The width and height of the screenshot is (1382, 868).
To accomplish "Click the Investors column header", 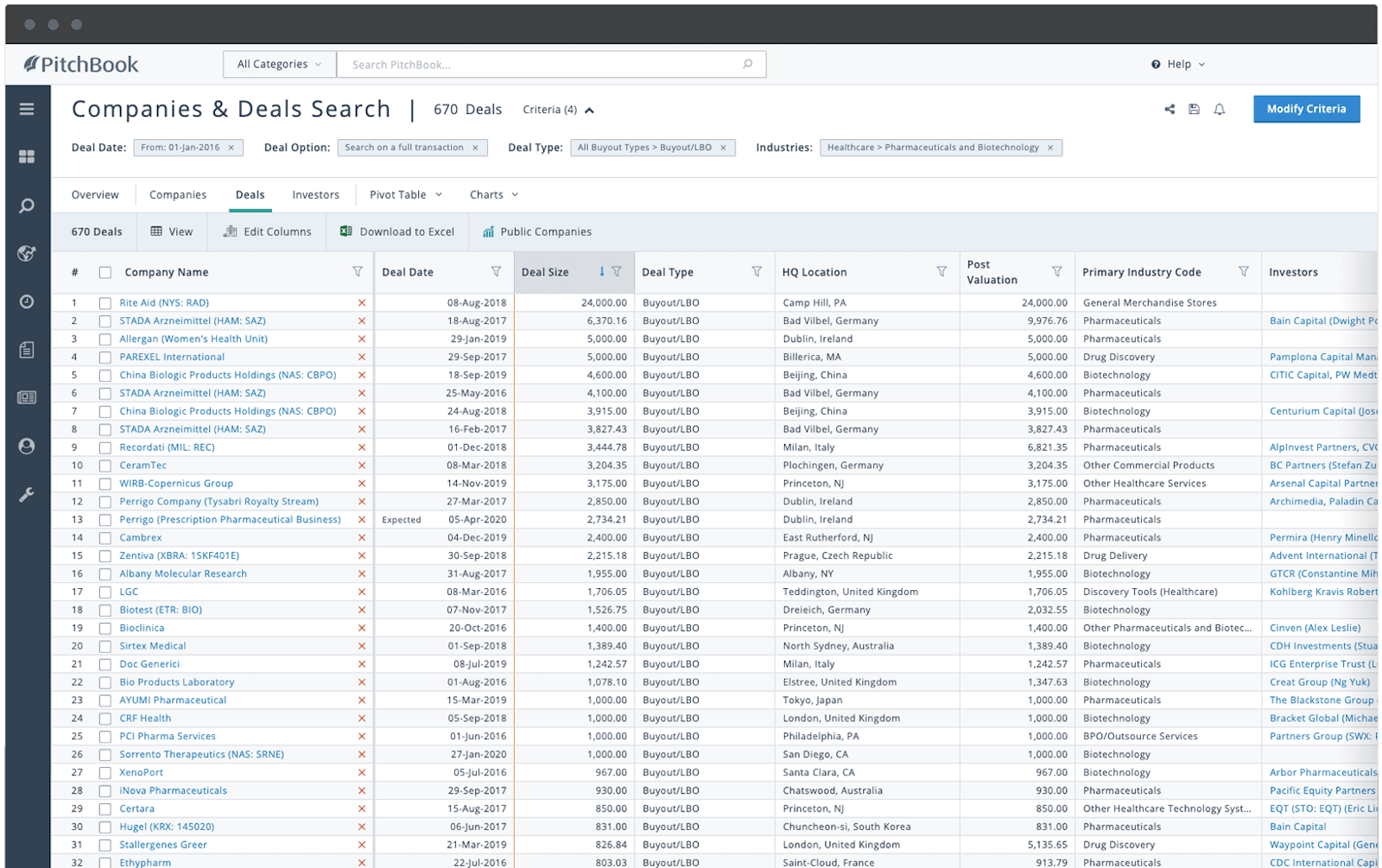I will point(1293,272).
